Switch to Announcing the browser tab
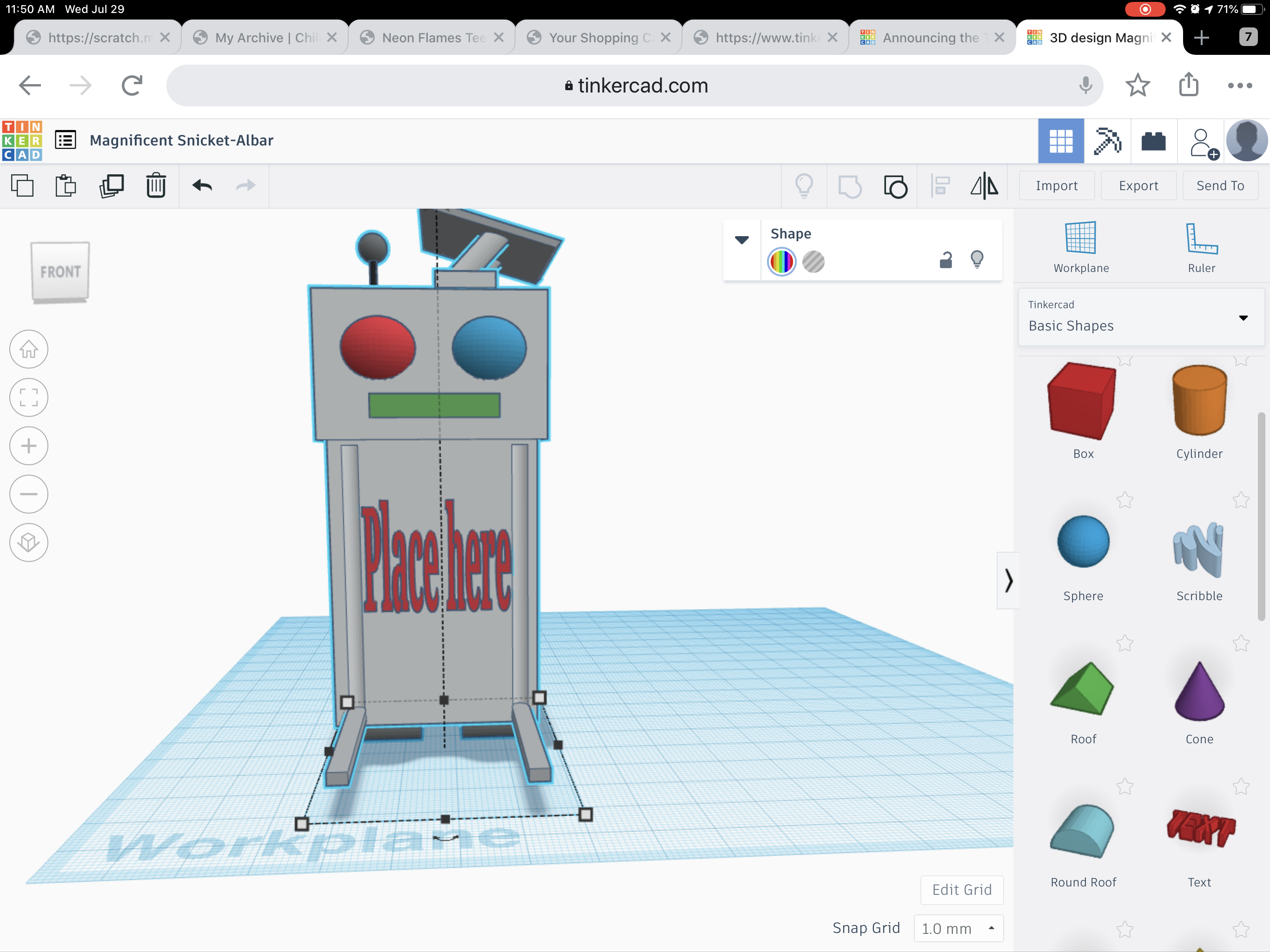The image size is (1270, 952). click(x=933, y=37)
